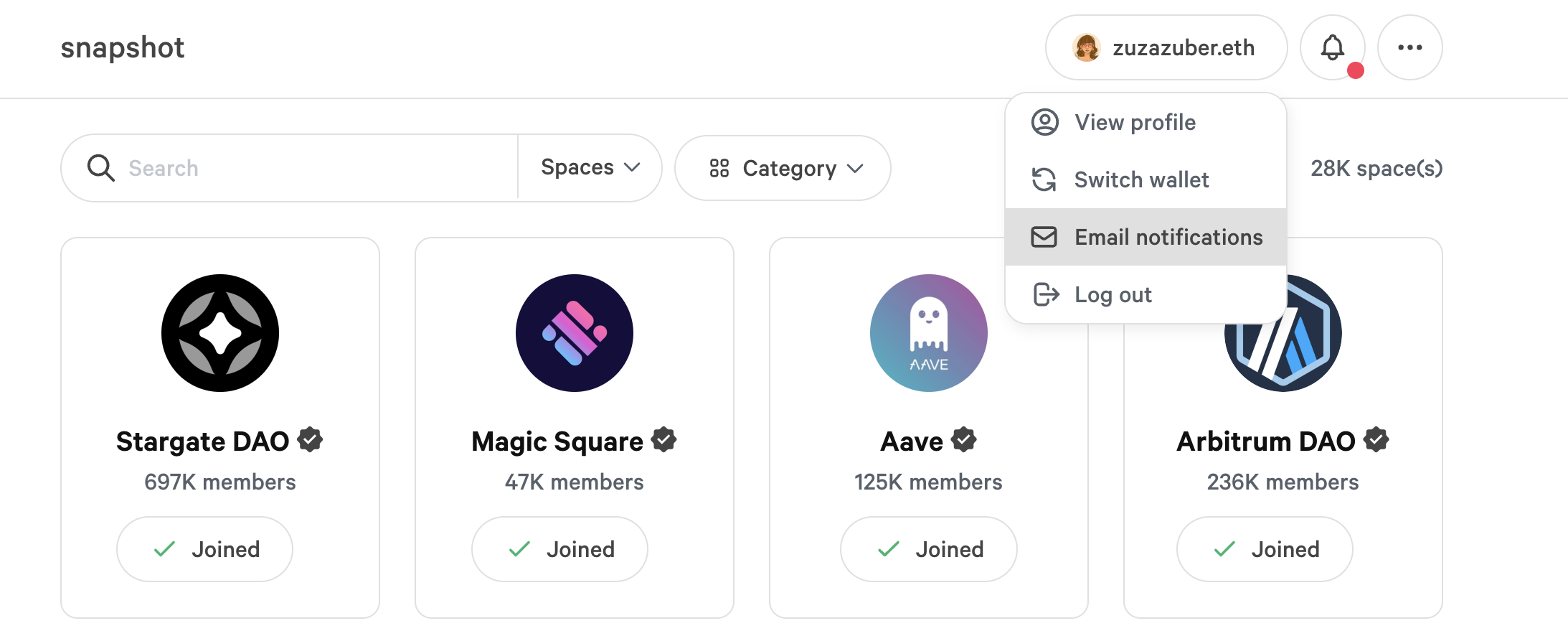
Task: Choose Email notifications menu item
Action: (x=1168, y=237)
